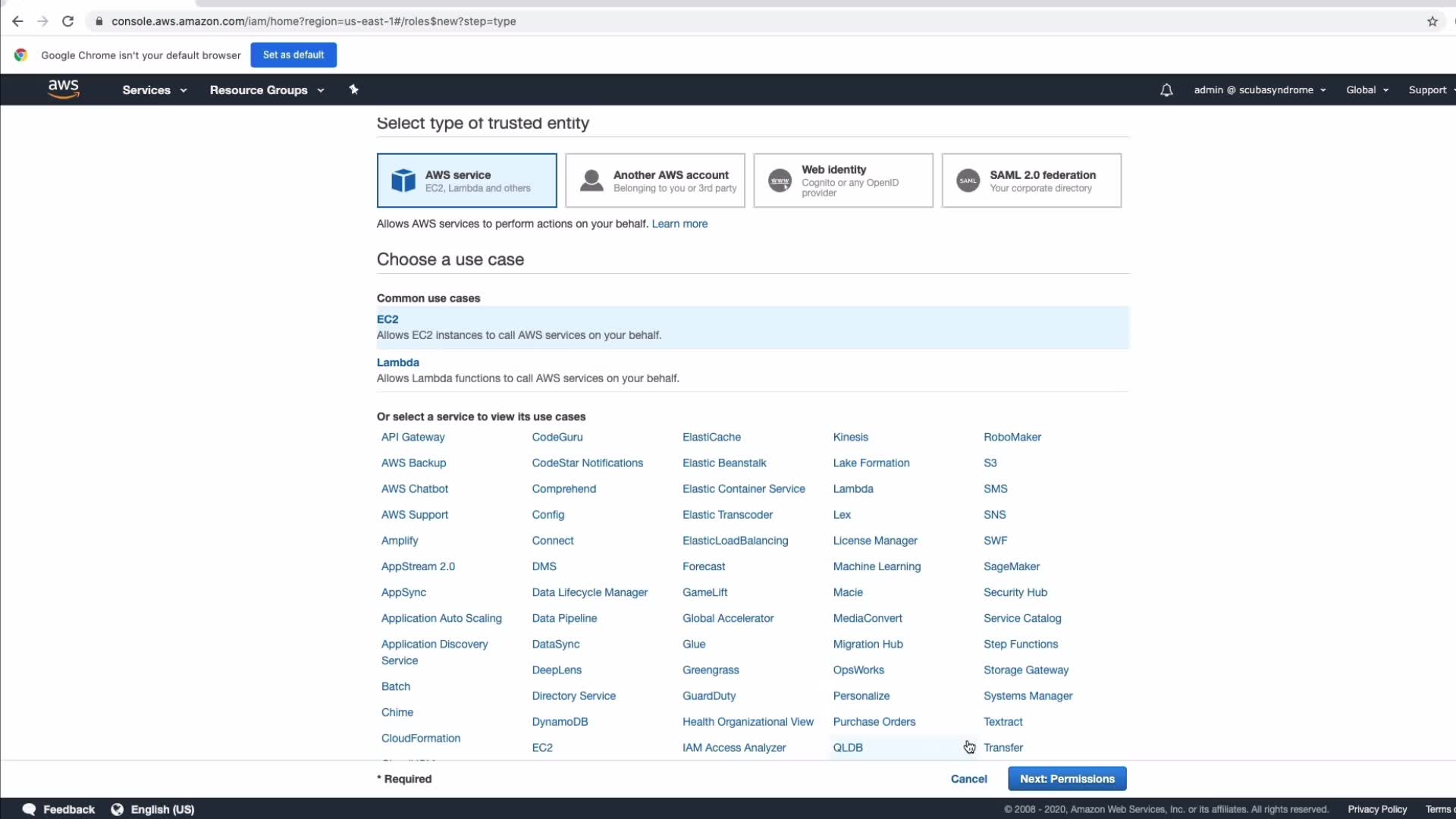Click the English (US) globe icon
The image size is (1456, 819).
coord(118,809)
